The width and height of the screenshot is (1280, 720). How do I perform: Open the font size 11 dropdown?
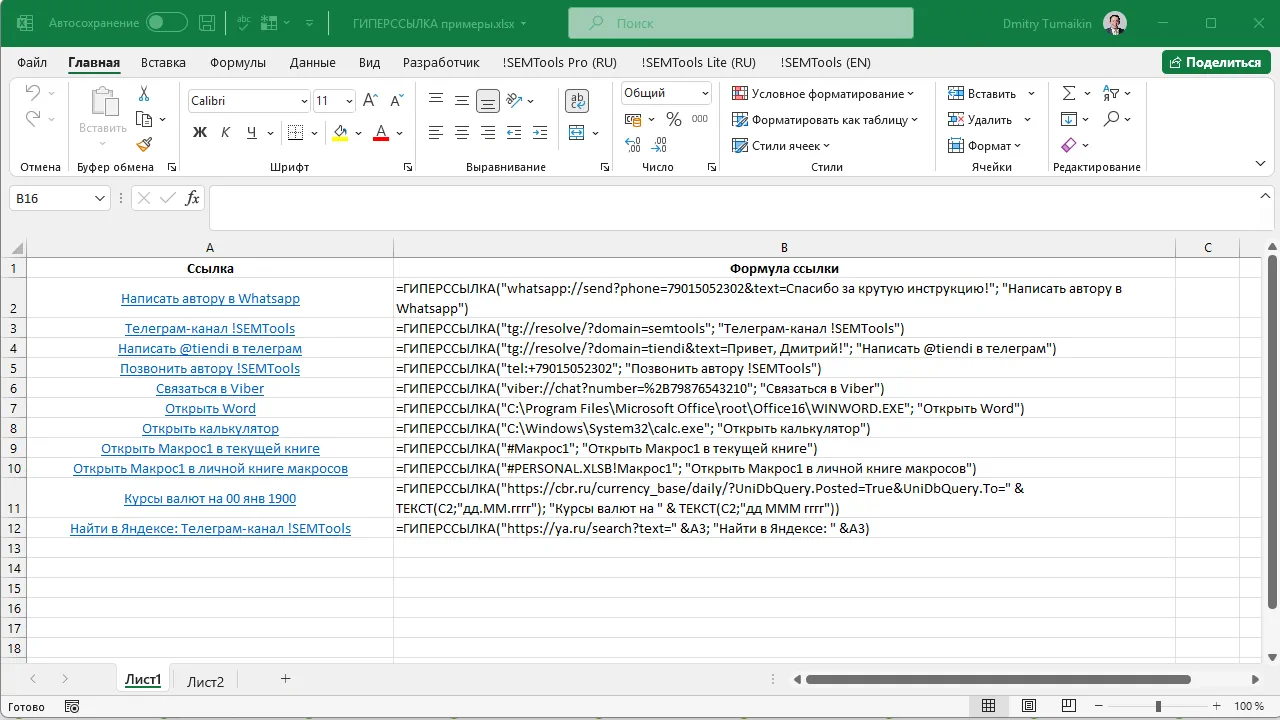pos(349,101)
